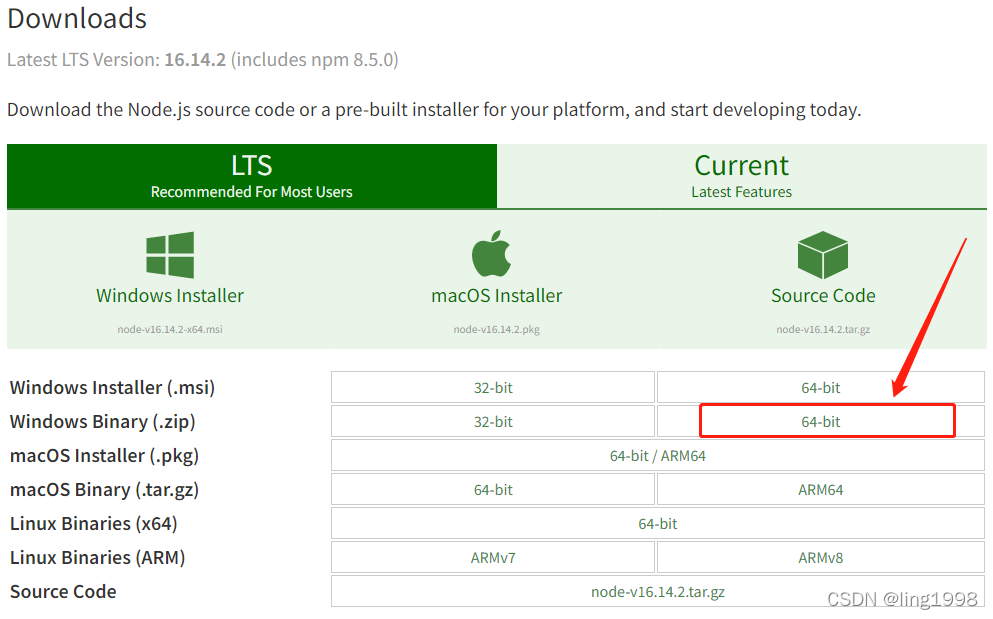Screen dimensions: 993x619
Task: Click the macOS Binary (.tar.gz) row label
Action: (x=104, y=490)
